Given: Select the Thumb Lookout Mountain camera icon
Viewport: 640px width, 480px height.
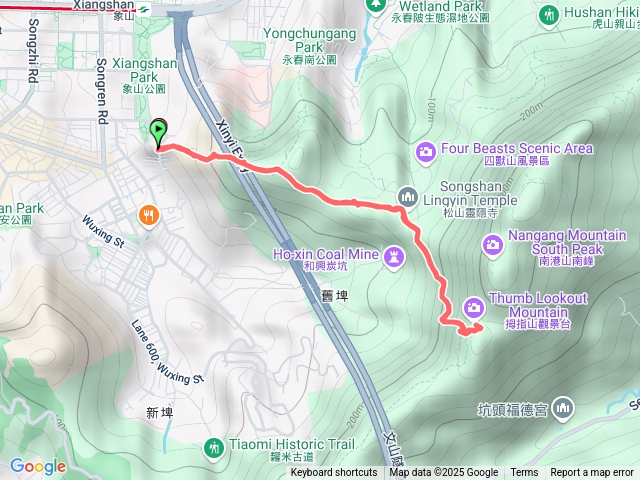Looking at the screenshot, I should pos(474,307).
